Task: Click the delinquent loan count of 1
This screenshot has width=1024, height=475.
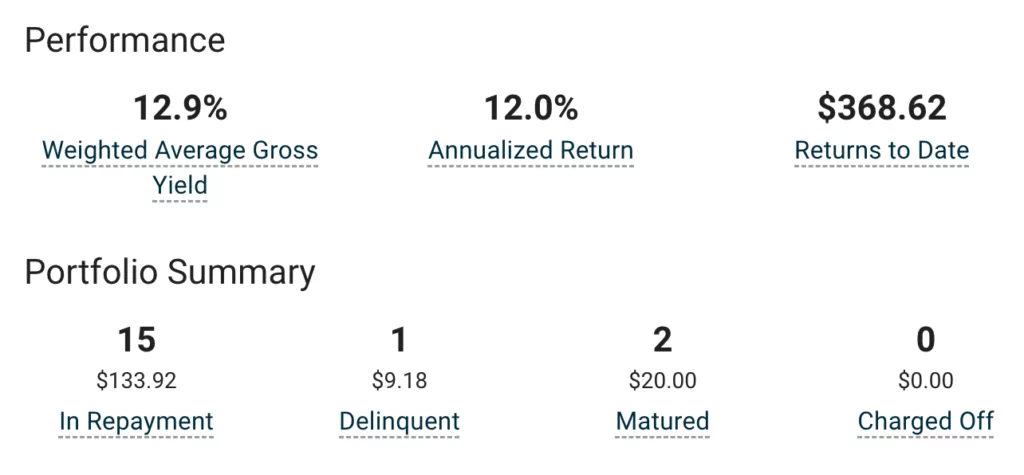Action: coord(399,340)
